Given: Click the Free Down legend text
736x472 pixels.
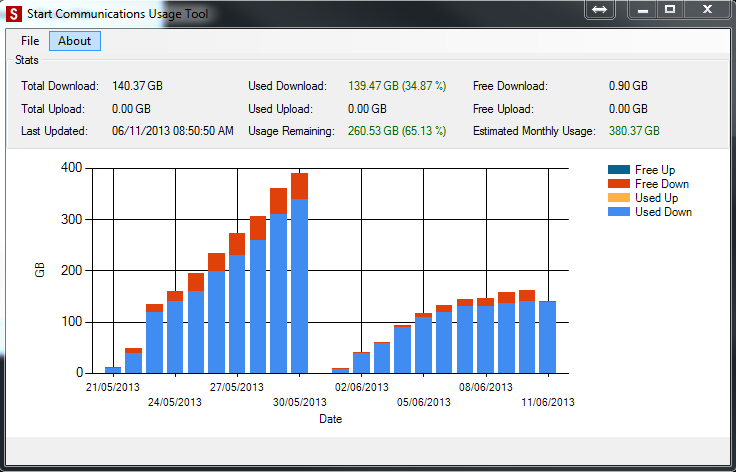Looking at the screenshot, I should pyautogui.click(x=662, y=184).
